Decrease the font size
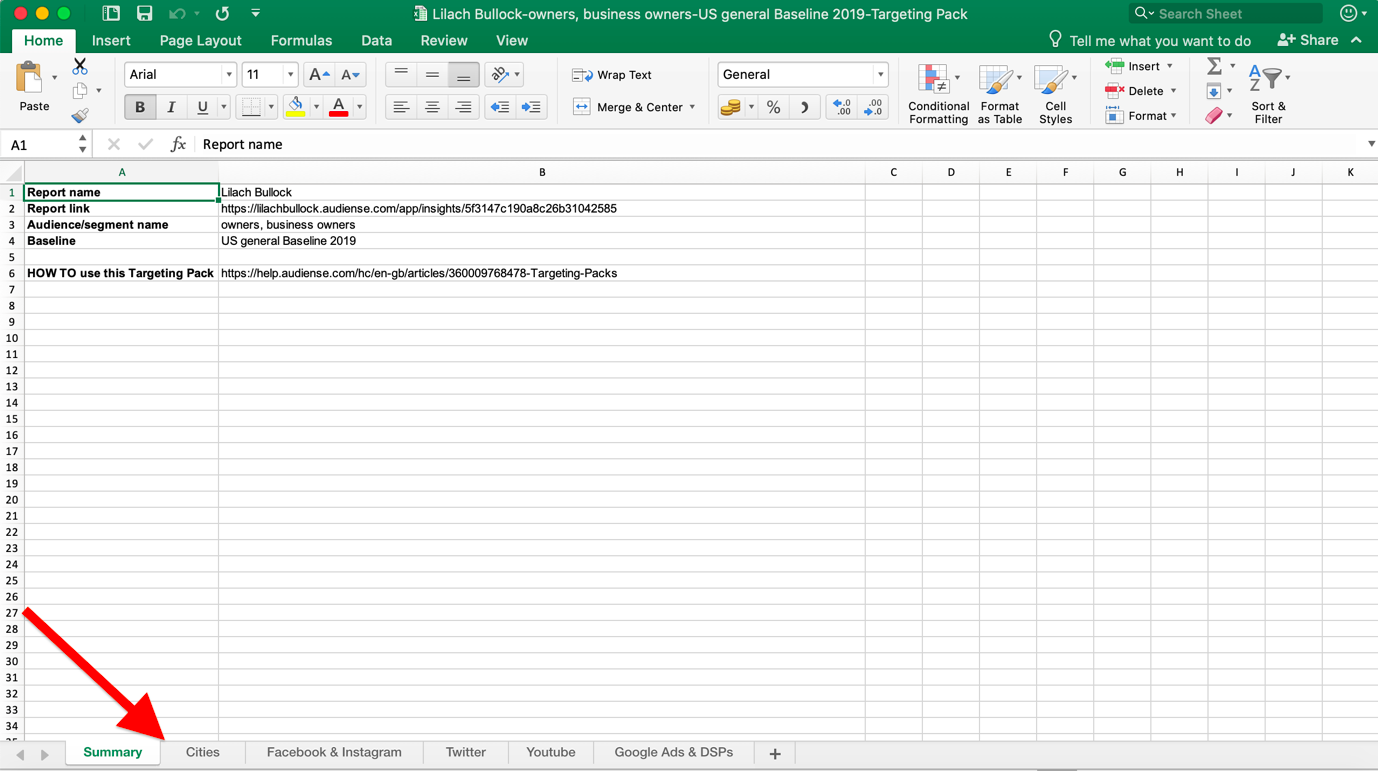Screen dimensions: 1378x771 [350, 74]
